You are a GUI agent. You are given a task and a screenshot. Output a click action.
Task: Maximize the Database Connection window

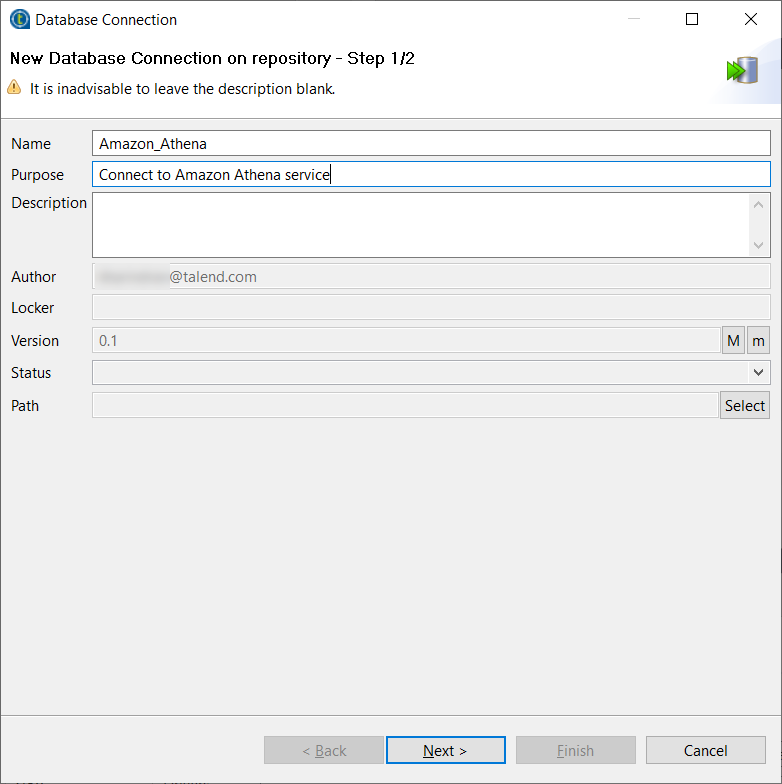click(x=692, y=19)
